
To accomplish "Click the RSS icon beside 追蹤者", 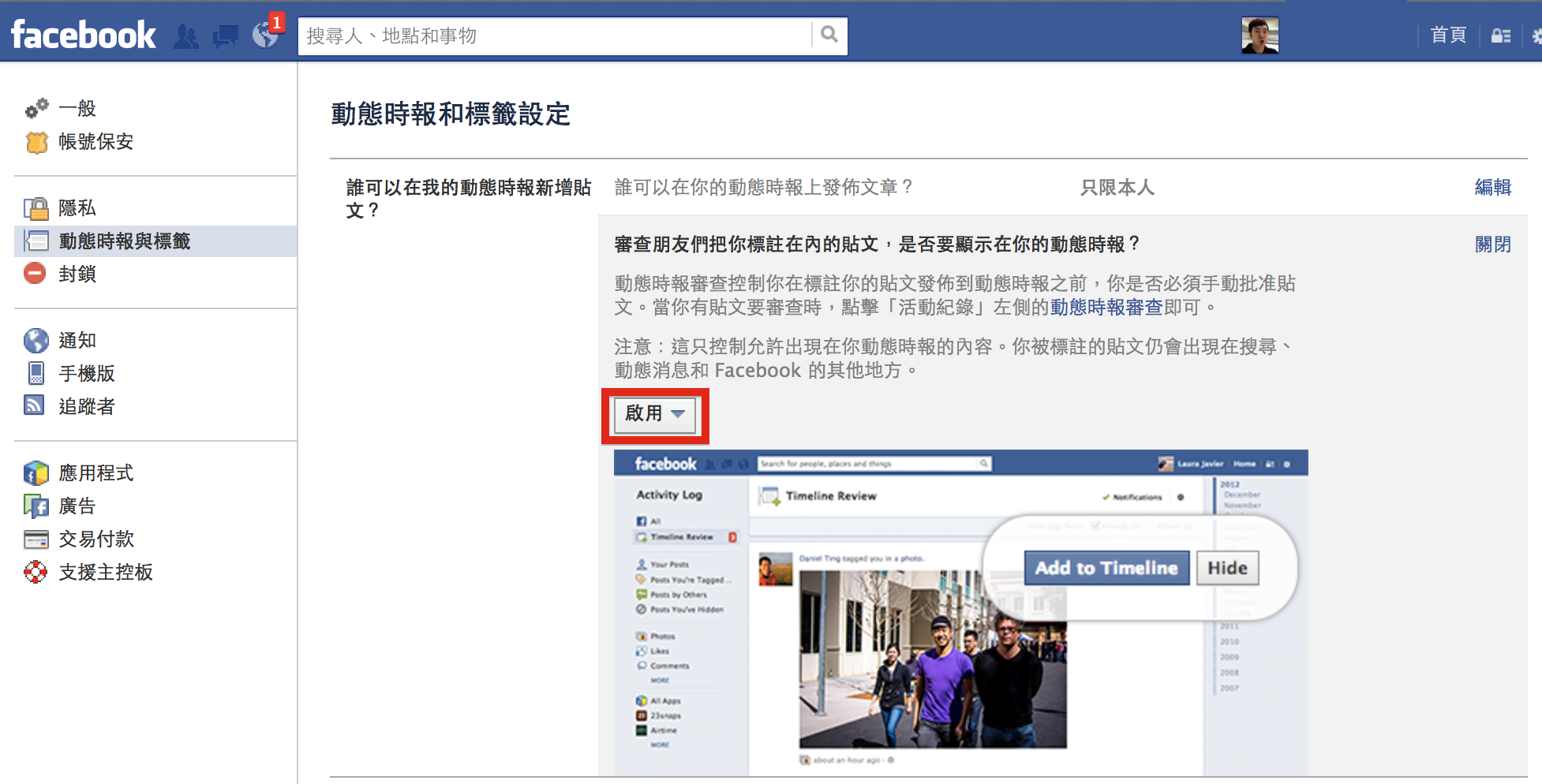I will tap(35, 405).
